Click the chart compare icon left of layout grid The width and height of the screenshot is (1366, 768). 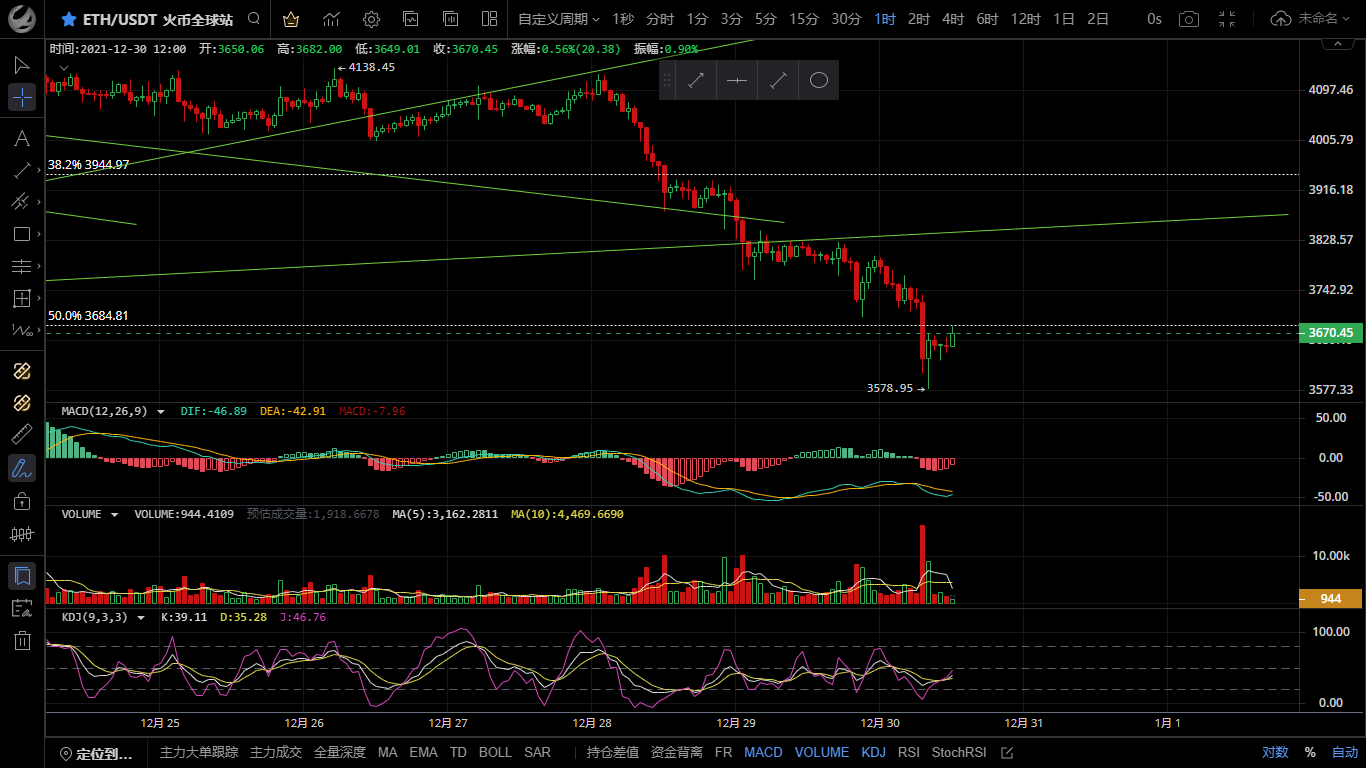pyautogui.click(x=450, y=19)
